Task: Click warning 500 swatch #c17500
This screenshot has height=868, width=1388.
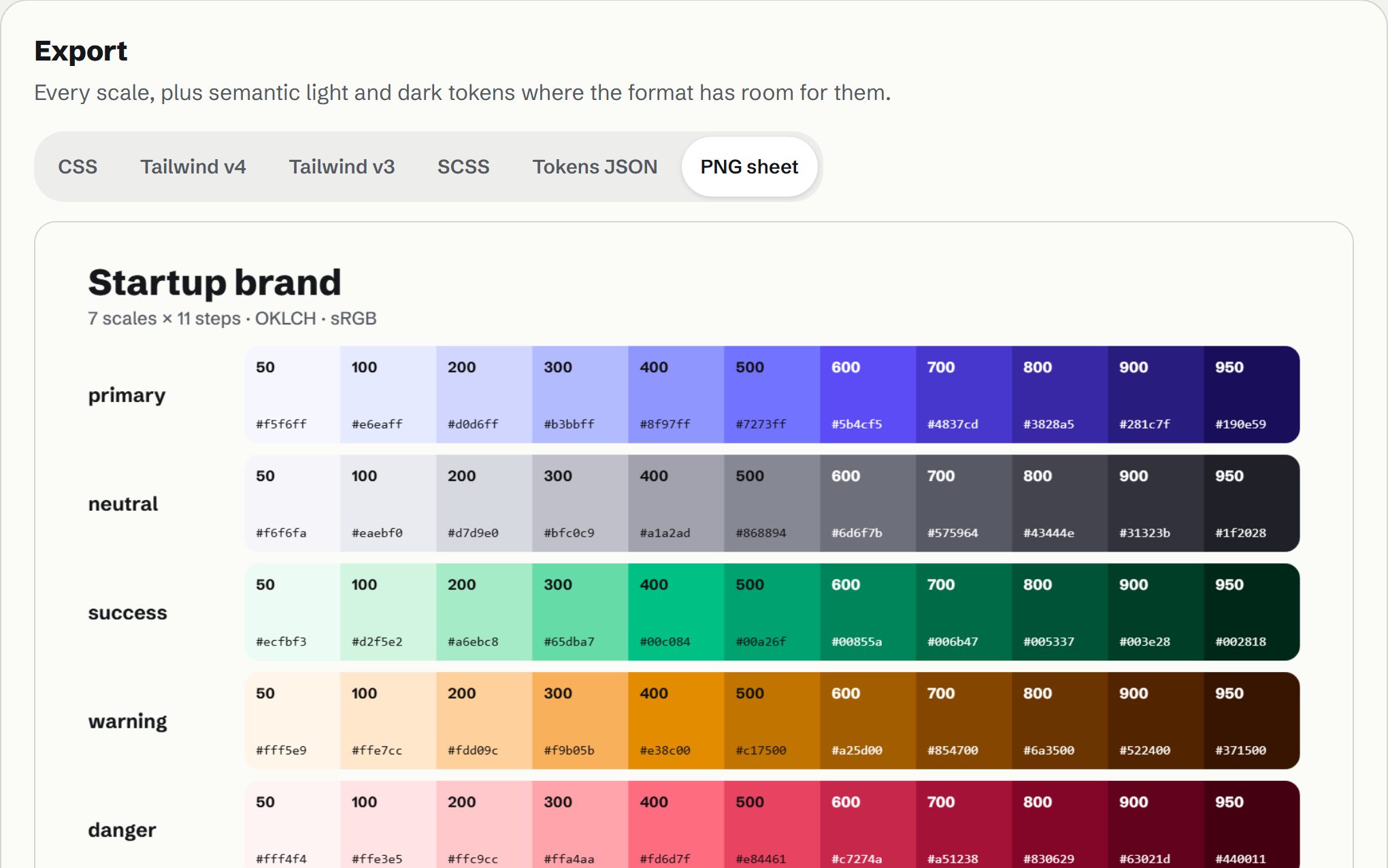Action: tap(772, 721)
